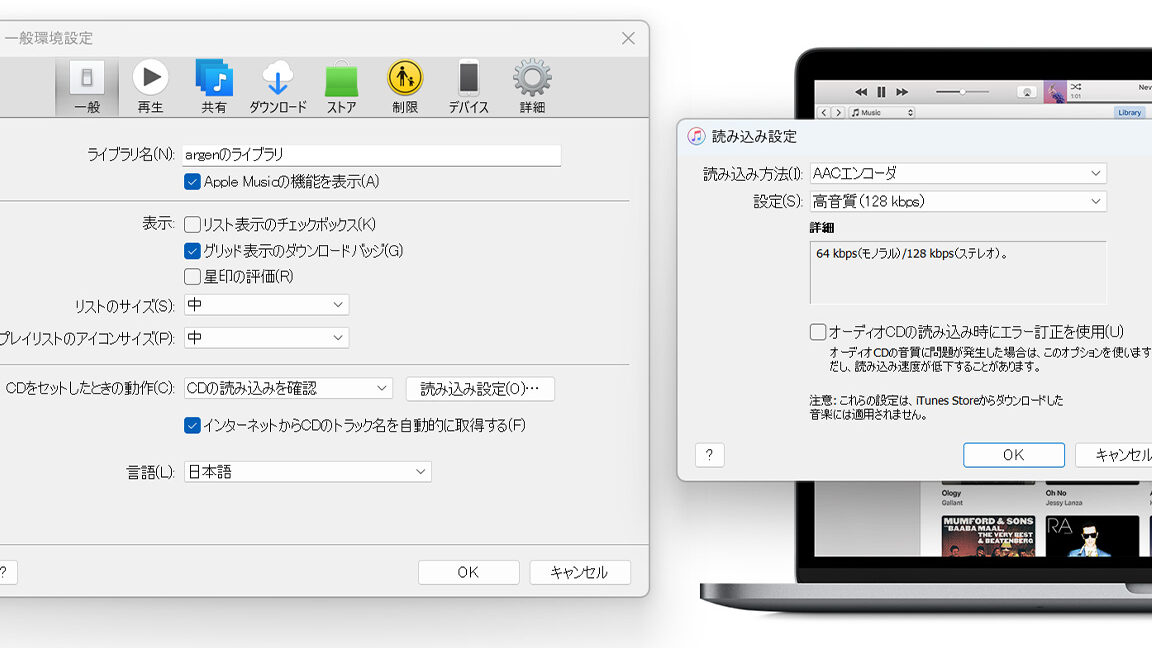This screenshot has height=648, width=1152.
Task: Switch to the 再生 (Playback) tab
Action: (x=151, y=87)
